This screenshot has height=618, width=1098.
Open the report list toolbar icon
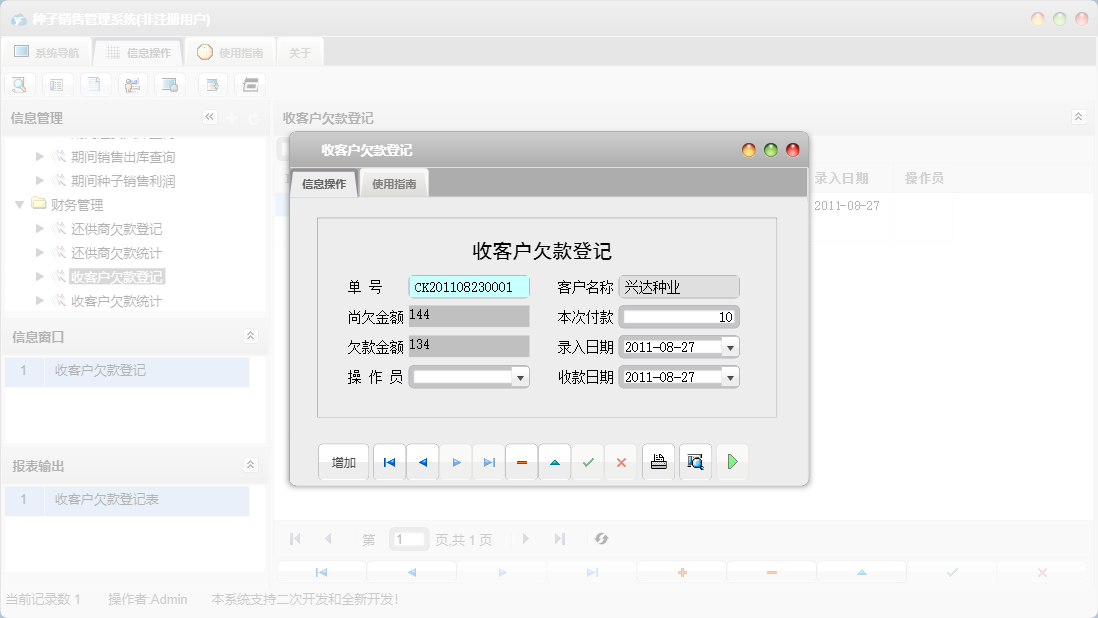point(57,84)
